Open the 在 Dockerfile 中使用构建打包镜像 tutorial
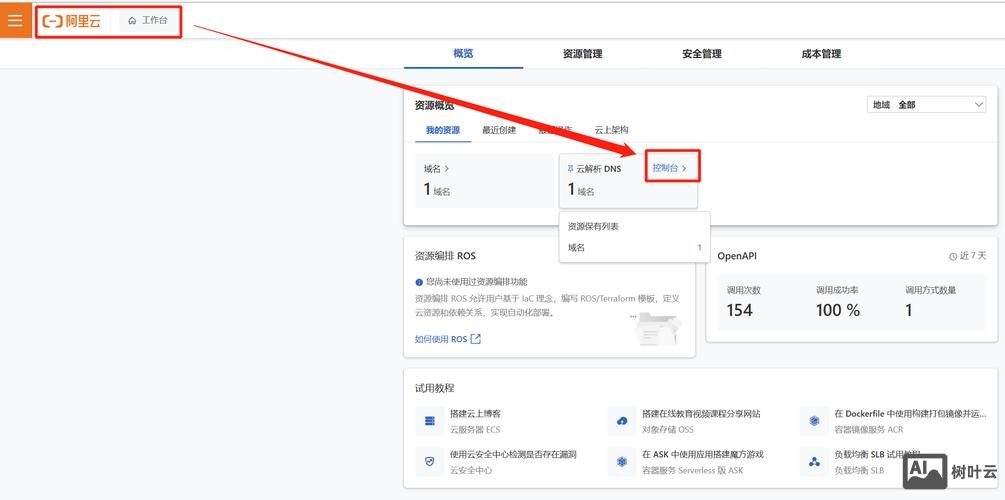The image size is (1005, 500). tap(910, 414)
